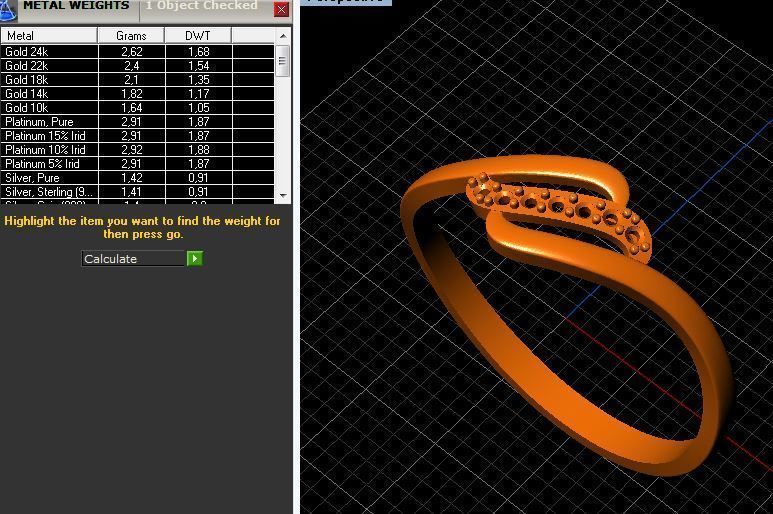Screen dimensions: 773x514
Task: Sort by the Grams column header
Action: point(131,35)
